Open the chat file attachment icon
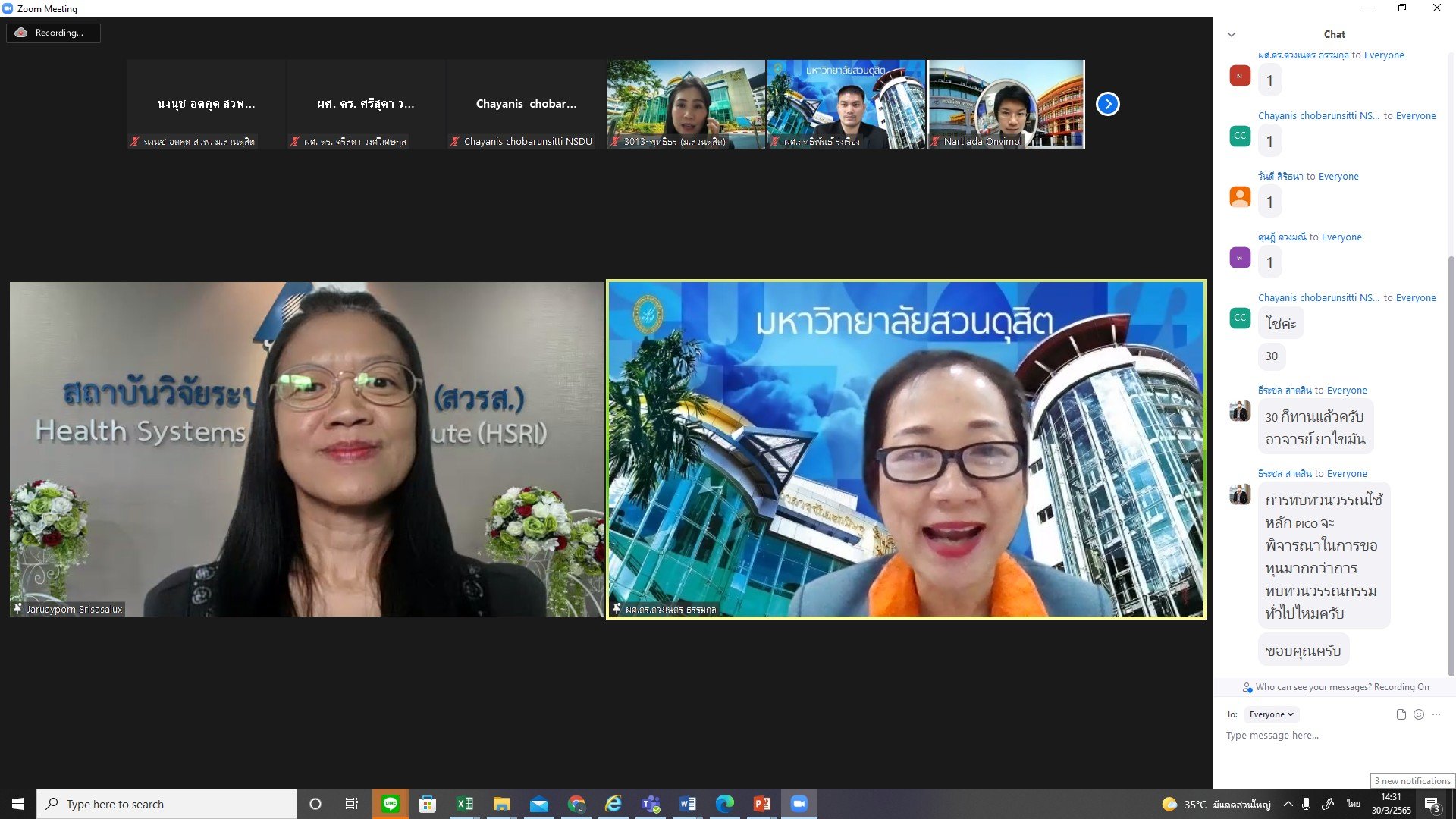The height and width of the screenshot is (819, 1456). [1401, 714]
